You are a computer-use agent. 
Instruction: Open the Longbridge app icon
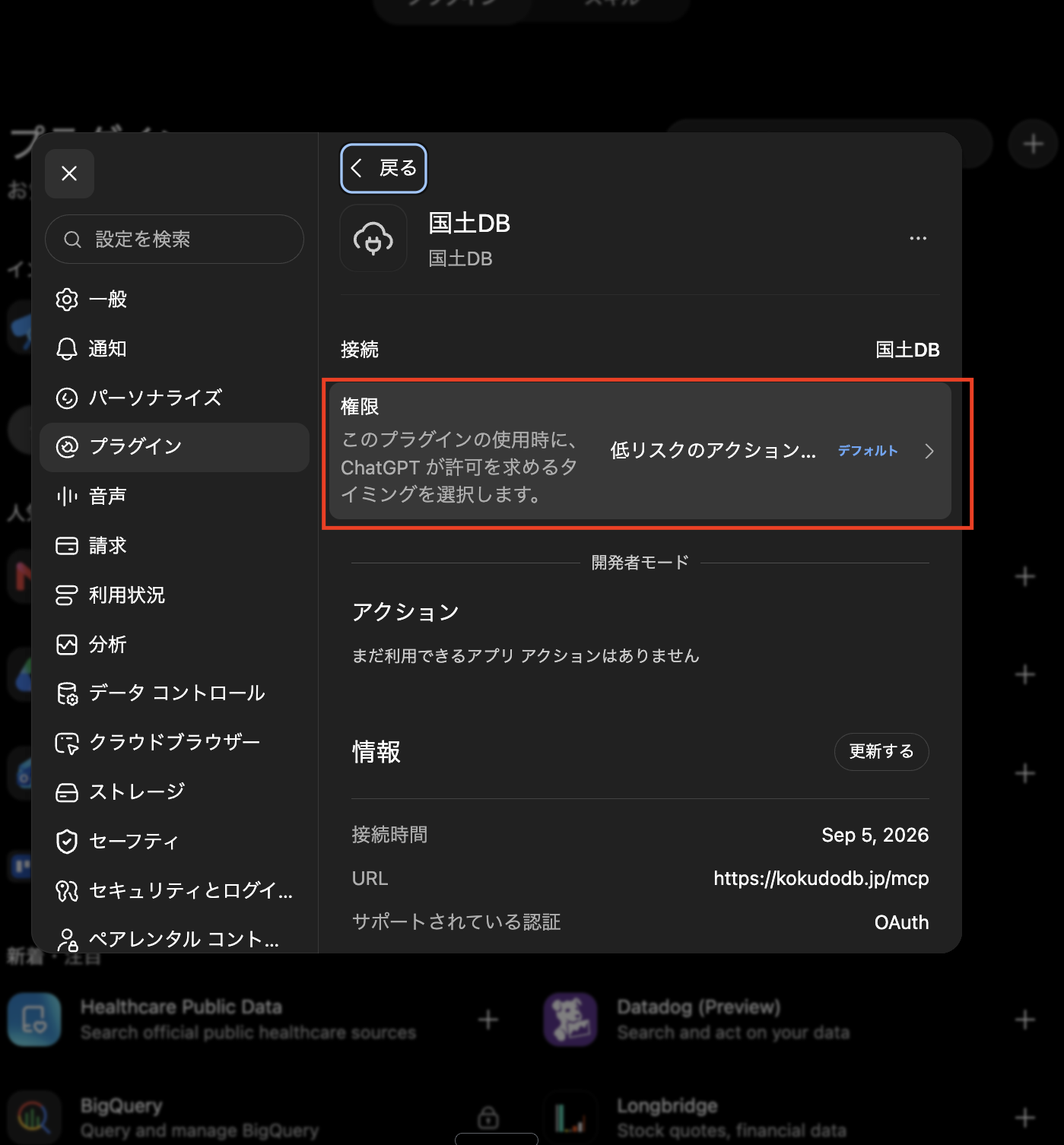tap(570, 1118)
